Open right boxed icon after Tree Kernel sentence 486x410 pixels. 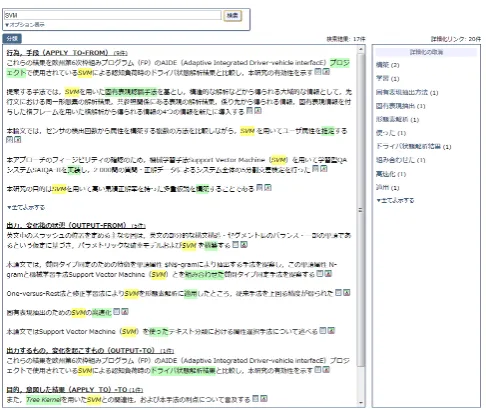pos(264,398)
